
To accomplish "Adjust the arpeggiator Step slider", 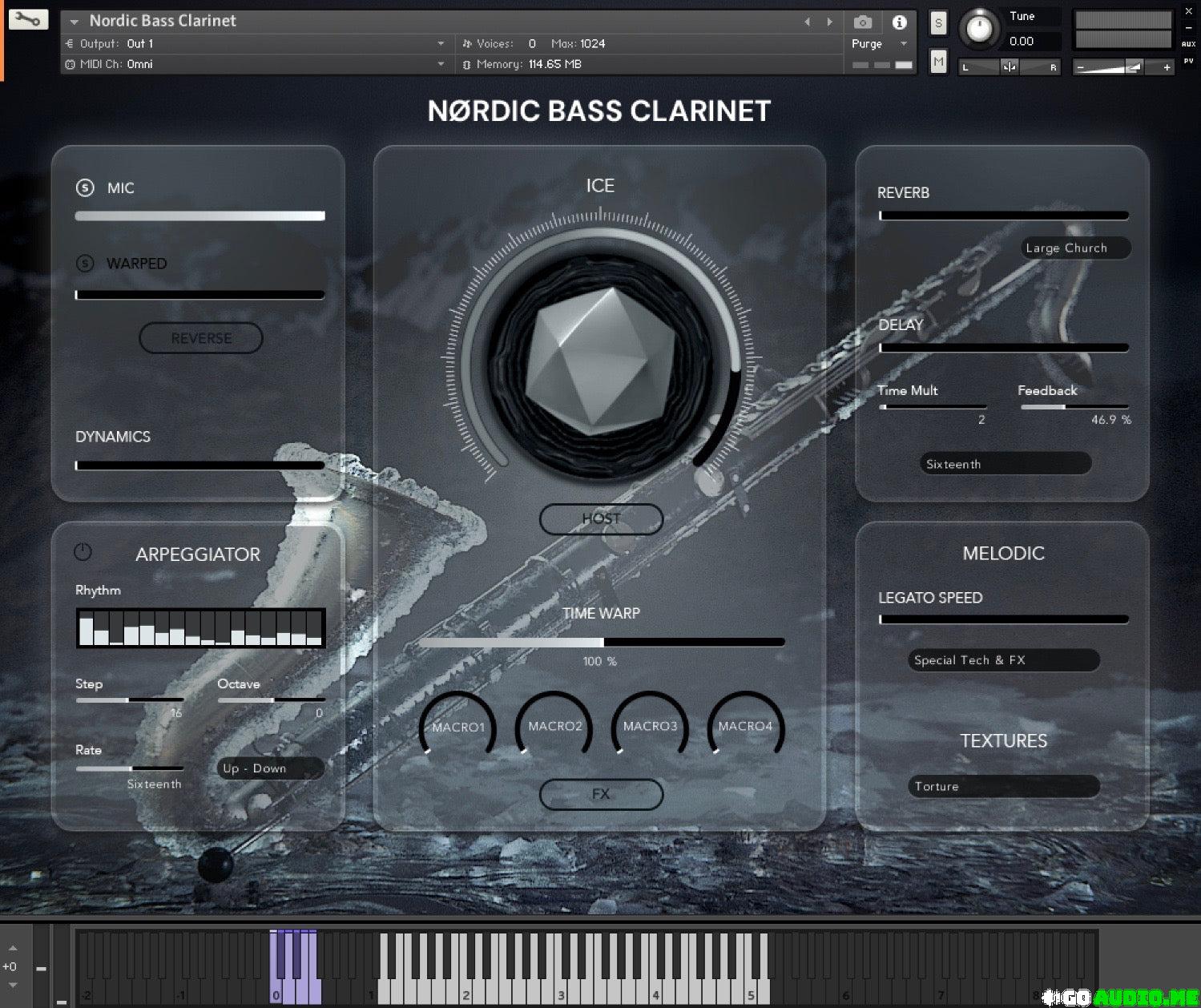I will (130, 700).
